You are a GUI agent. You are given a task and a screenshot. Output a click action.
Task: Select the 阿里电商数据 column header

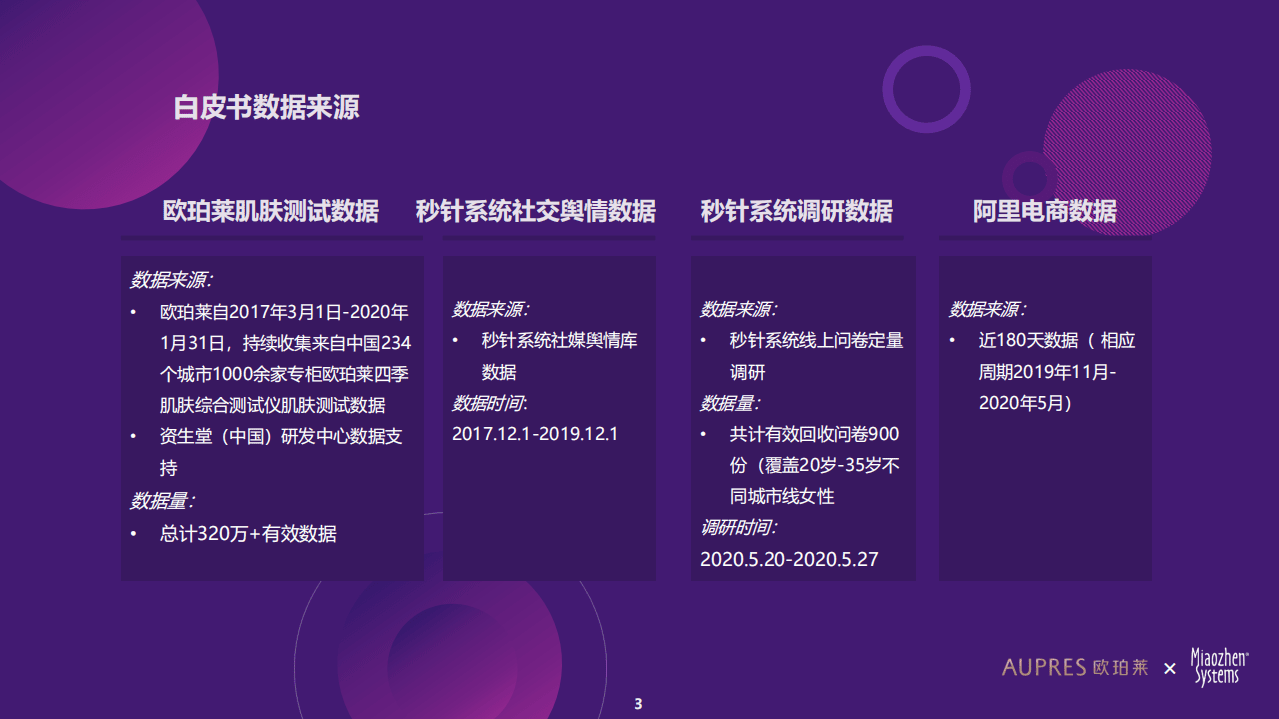[x=1045, y=212]
